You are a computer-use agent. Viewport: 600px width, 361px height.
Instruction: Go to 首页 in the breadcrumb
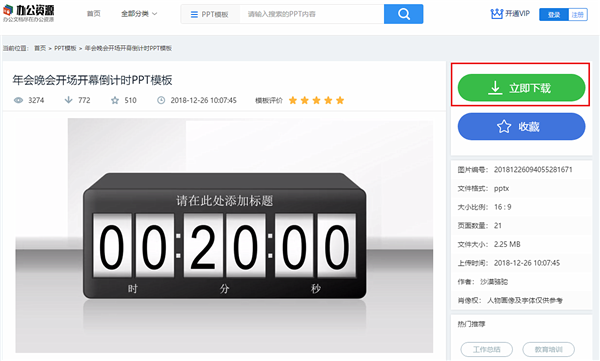pos(40,48)
